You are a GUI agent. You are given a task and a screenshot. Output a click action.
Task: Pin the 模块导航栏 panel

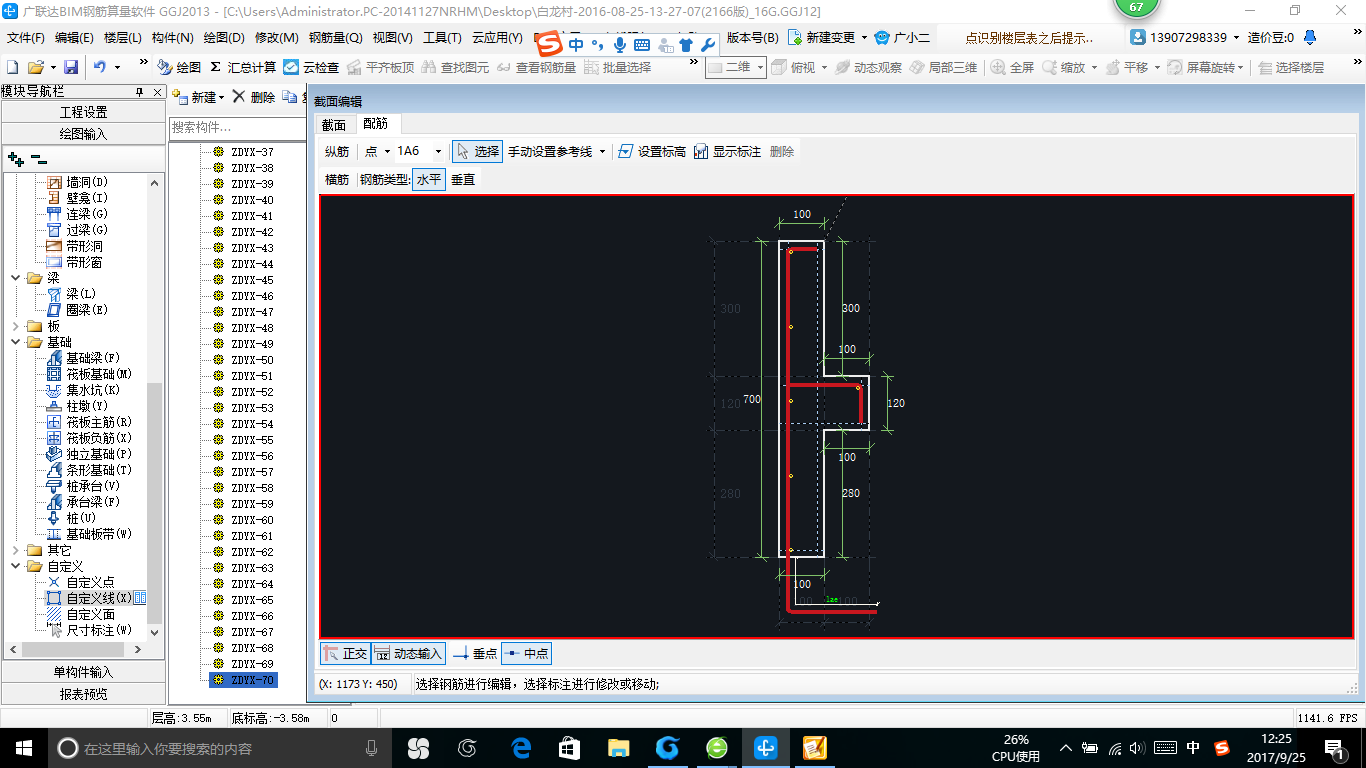(140, 91)
